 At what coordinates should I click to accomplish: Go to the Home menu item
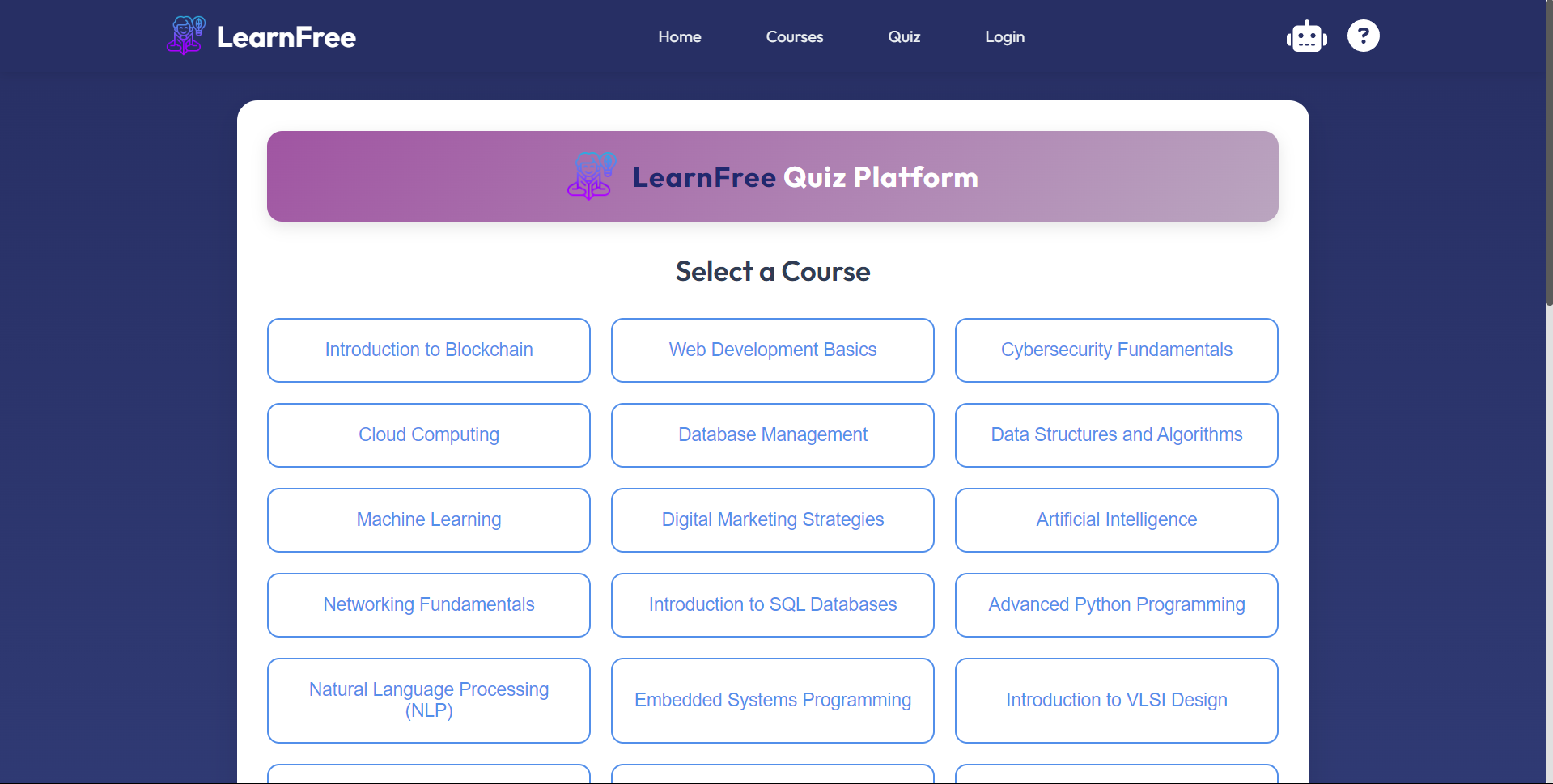(x=680, y=36)
